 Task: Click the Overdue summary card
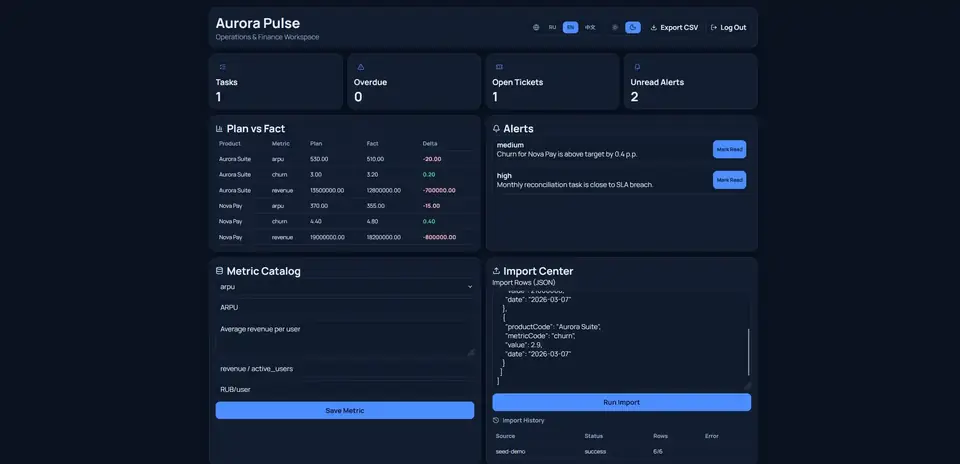[414, 81]
